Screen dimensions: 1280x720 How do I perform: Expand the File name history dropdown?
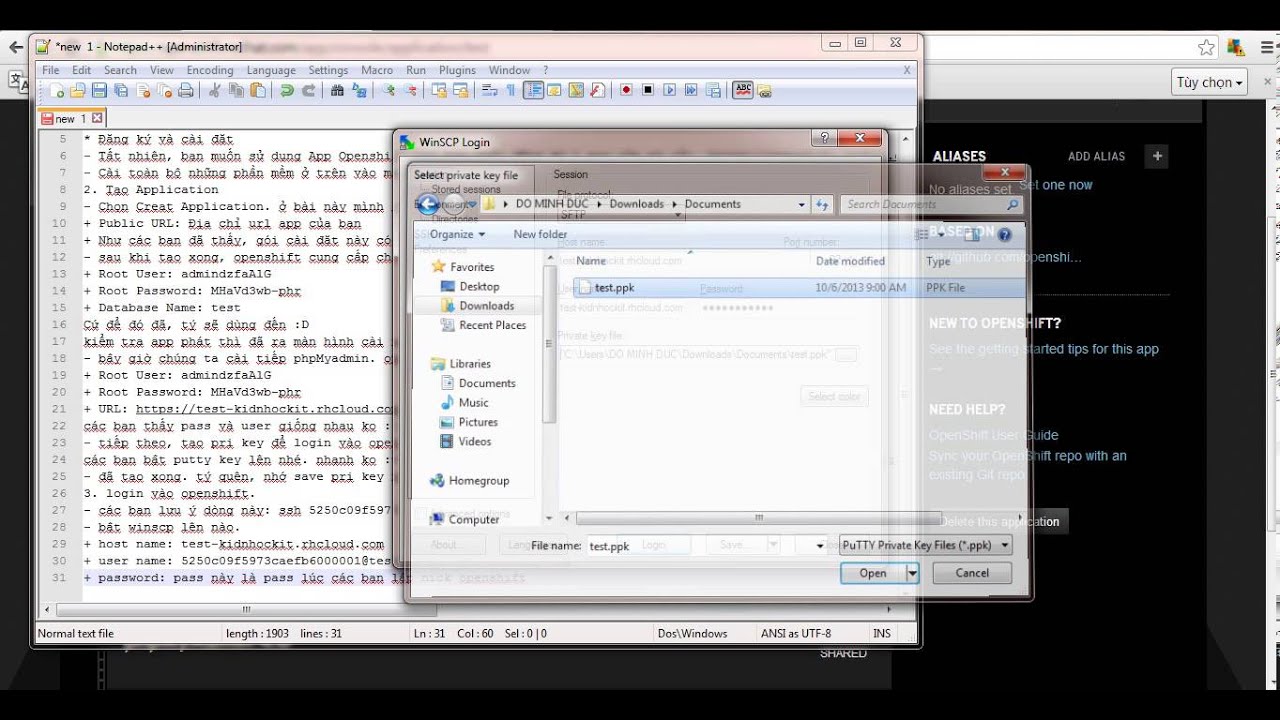click(x=820, y=546)
